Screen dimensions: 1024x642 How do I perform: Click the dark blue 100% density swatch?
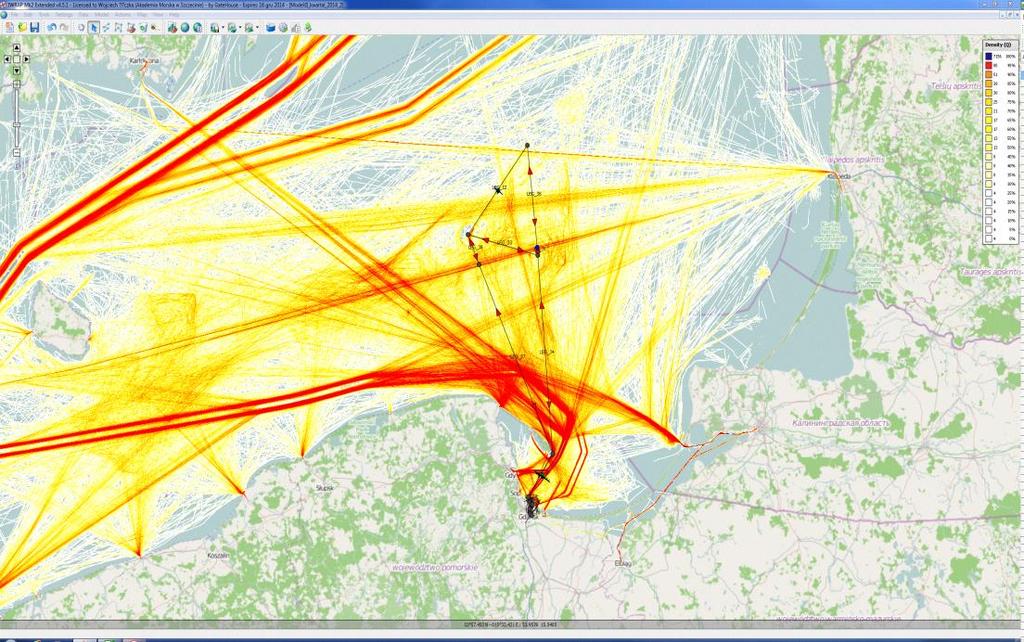click(989, 57)
